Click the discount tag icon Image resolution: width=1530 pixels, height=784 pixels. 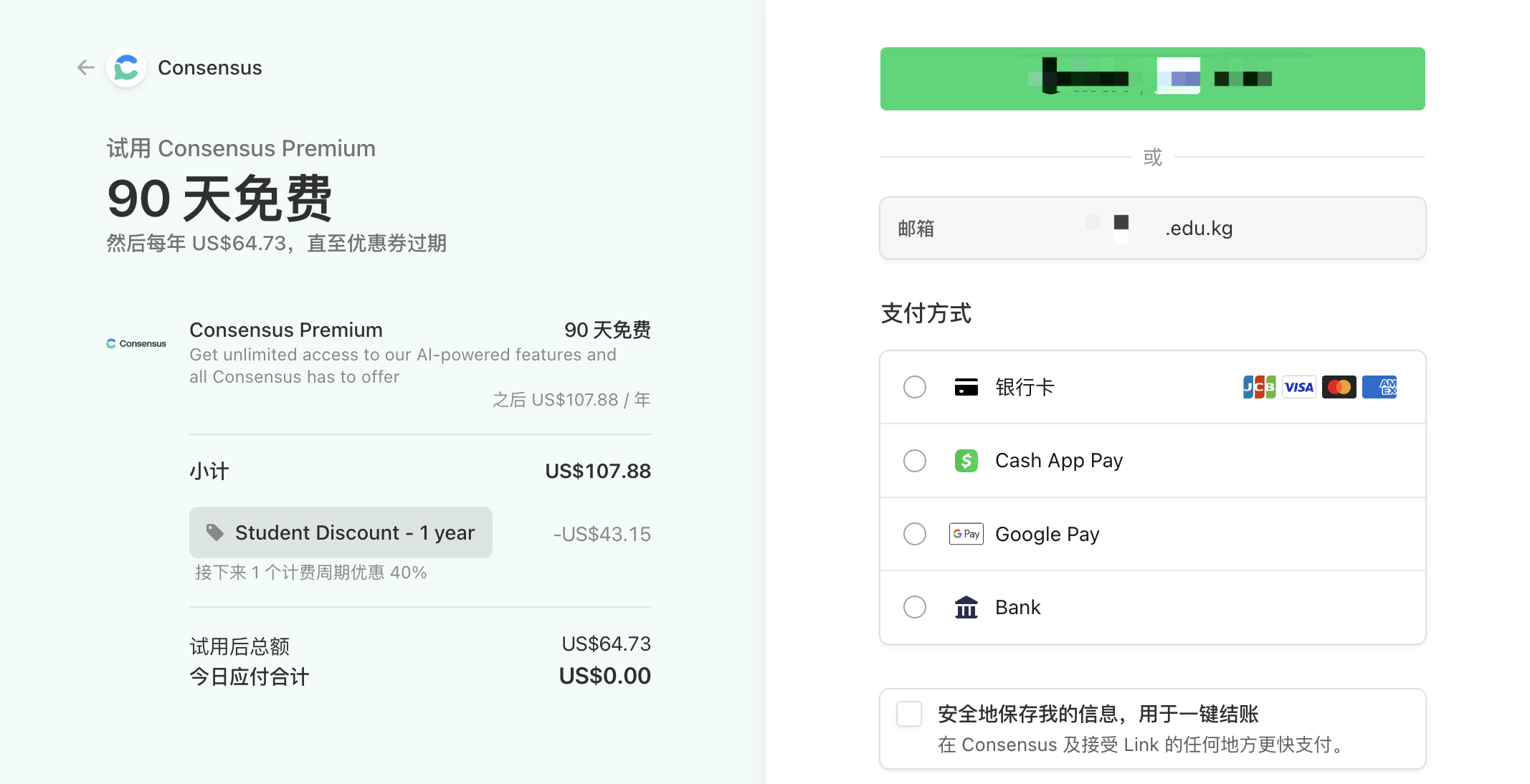[x=214, y=532]
